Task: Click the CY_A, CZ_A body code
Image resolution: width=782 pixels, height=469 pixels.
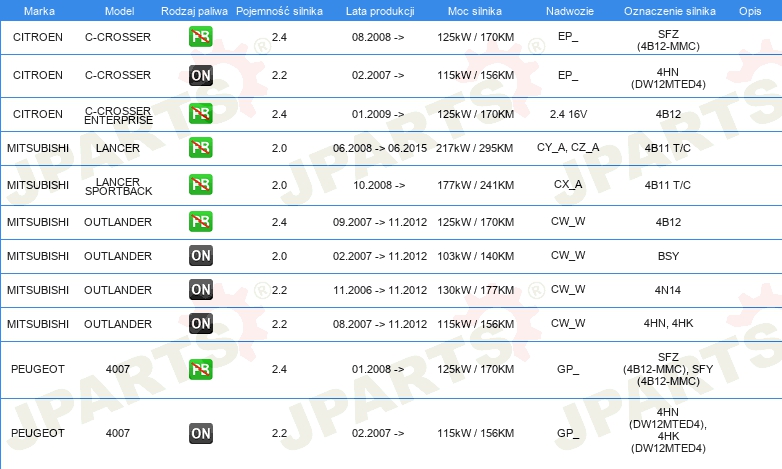Action: [x=568, y=148]
